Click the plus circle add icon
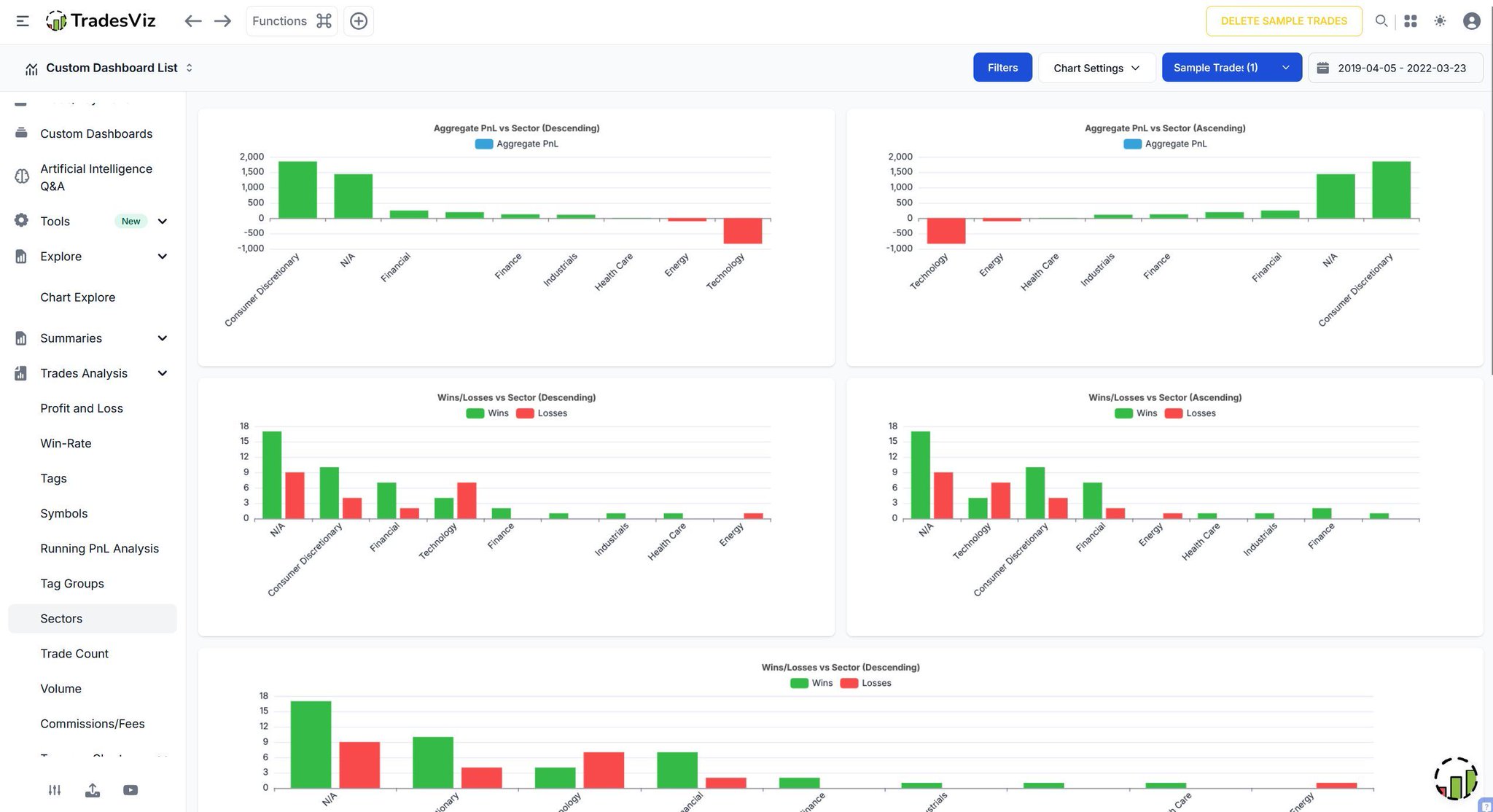The width and height of the screenshot is (1493, 812). coord(358,21)
